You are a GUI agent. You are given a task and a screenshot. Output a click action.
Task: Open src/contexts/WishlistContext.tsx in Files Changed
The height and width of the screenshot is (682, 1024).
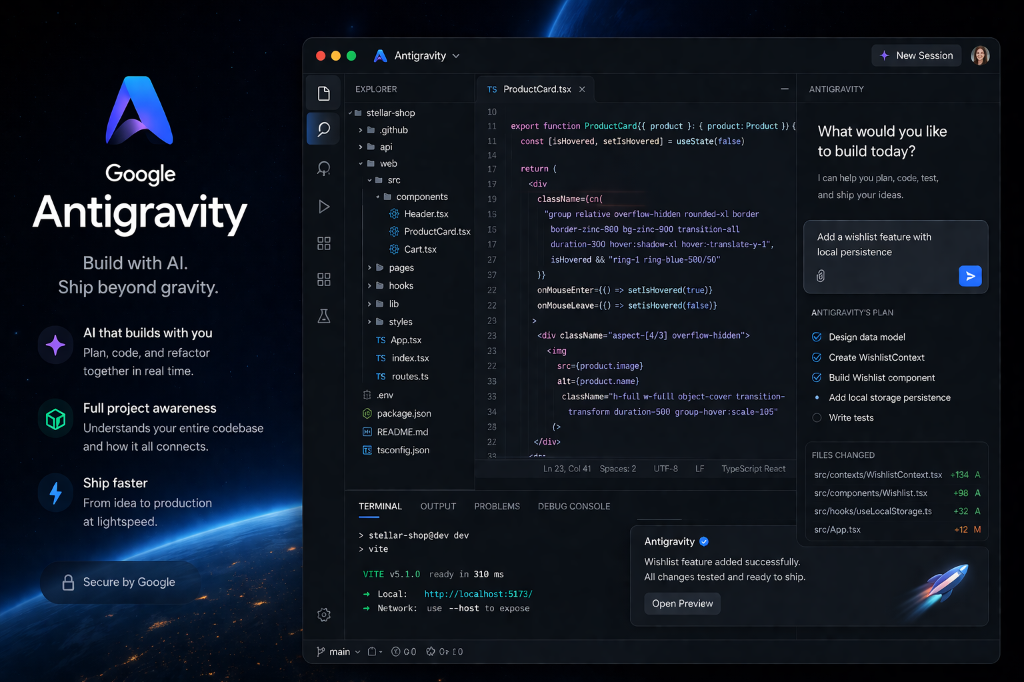[x=897, y=475]
